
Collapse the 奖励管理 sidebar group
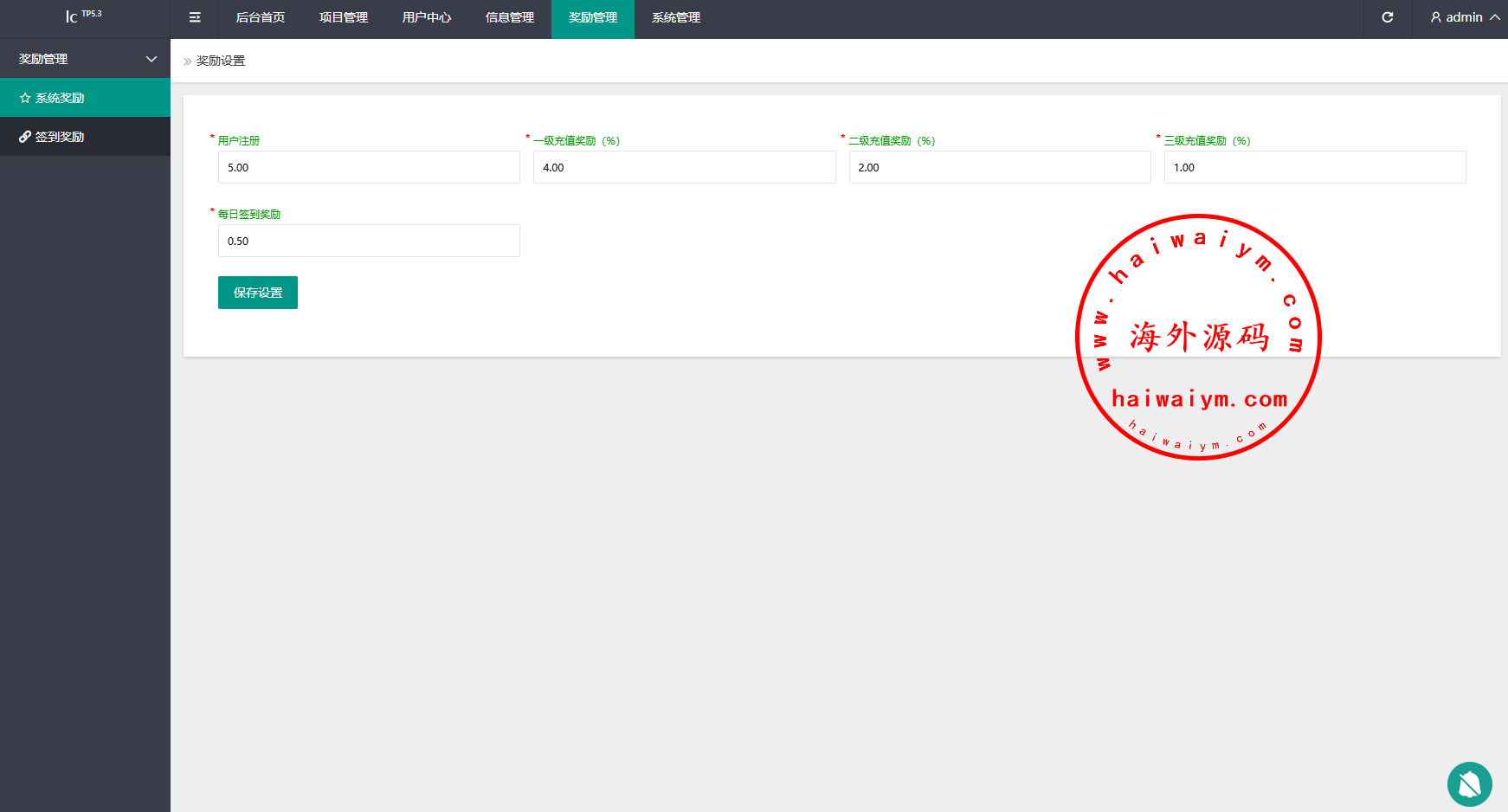point(151,59)
